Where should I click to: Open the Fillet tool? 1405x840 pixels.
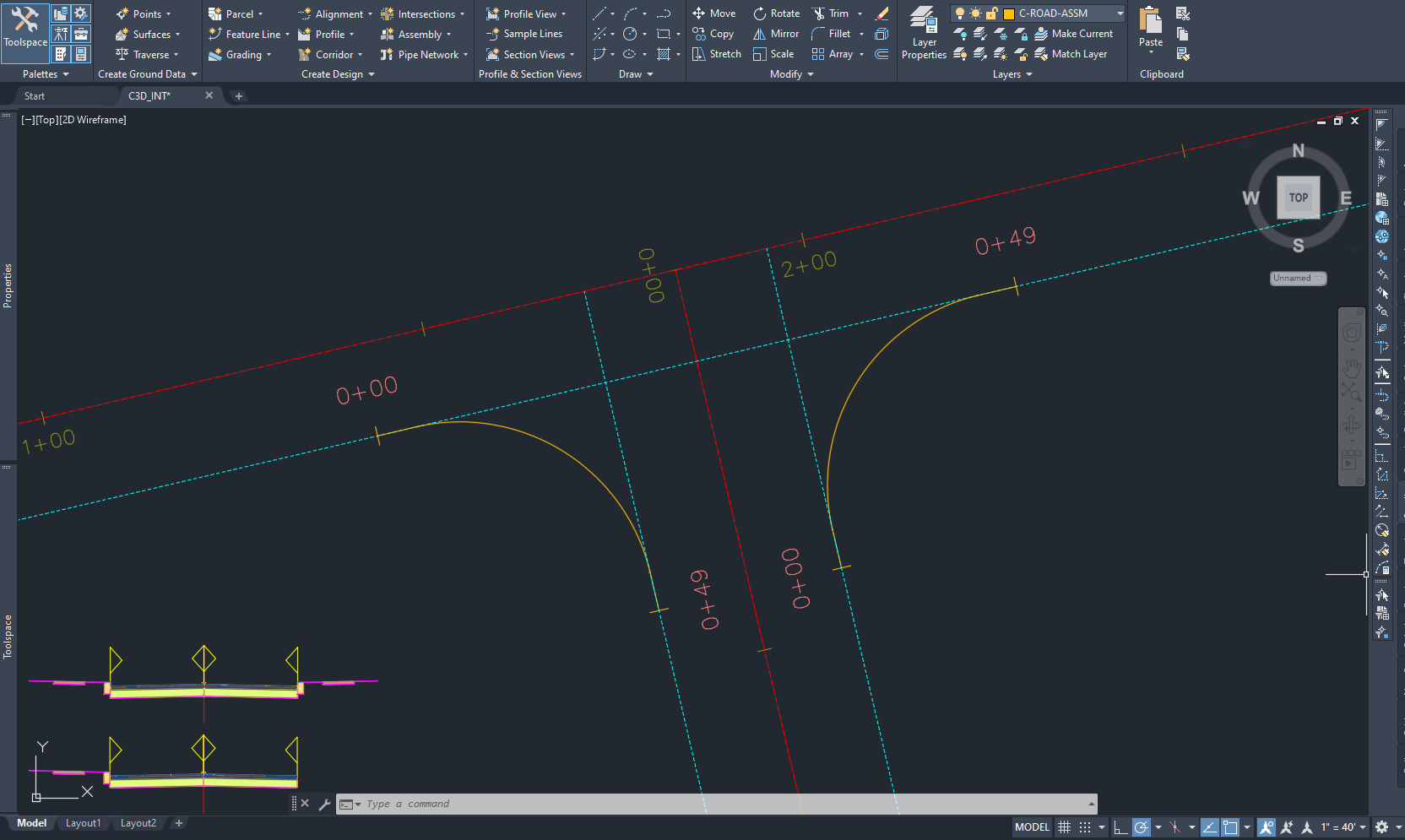(x=831, y=34)
